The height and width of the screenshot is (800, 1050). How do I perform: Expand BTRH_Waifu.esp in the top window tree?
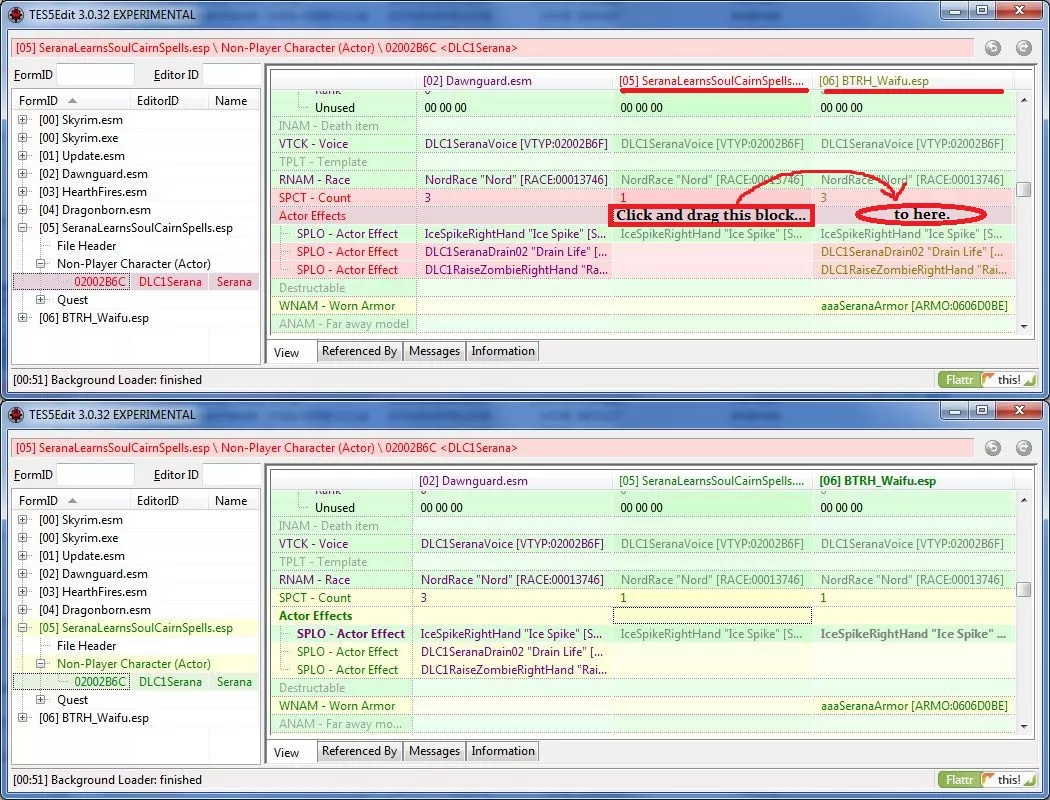23,318
